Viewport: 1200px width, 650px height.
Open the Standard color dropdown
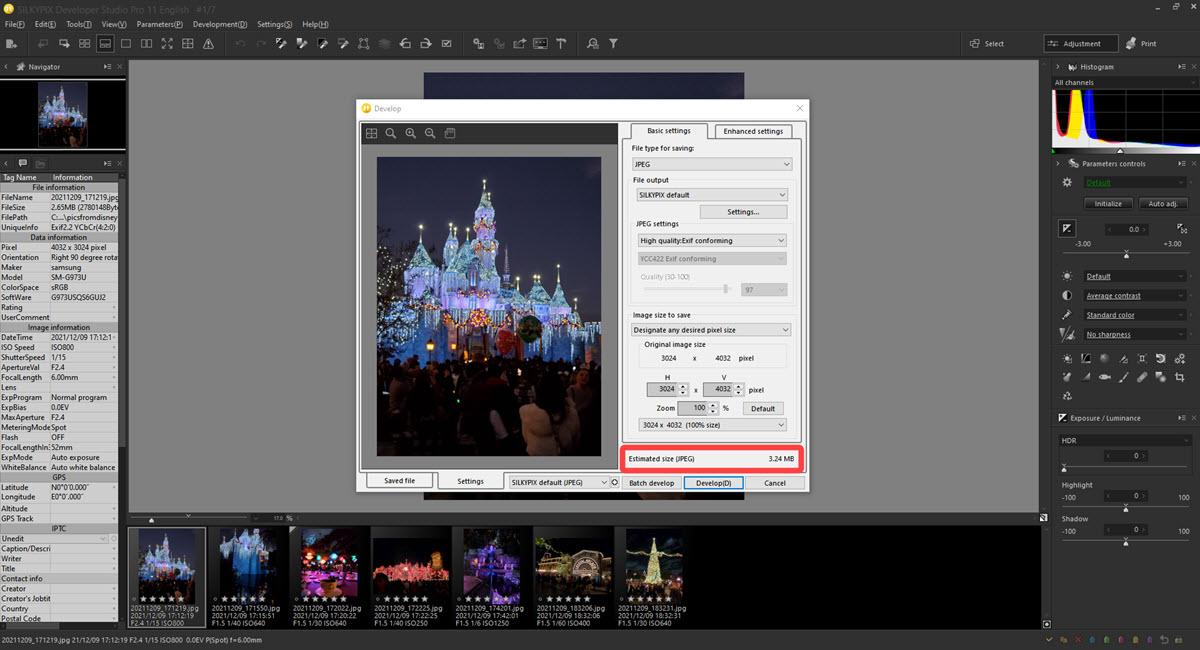pyautogui.click(x=1136, y=315)
